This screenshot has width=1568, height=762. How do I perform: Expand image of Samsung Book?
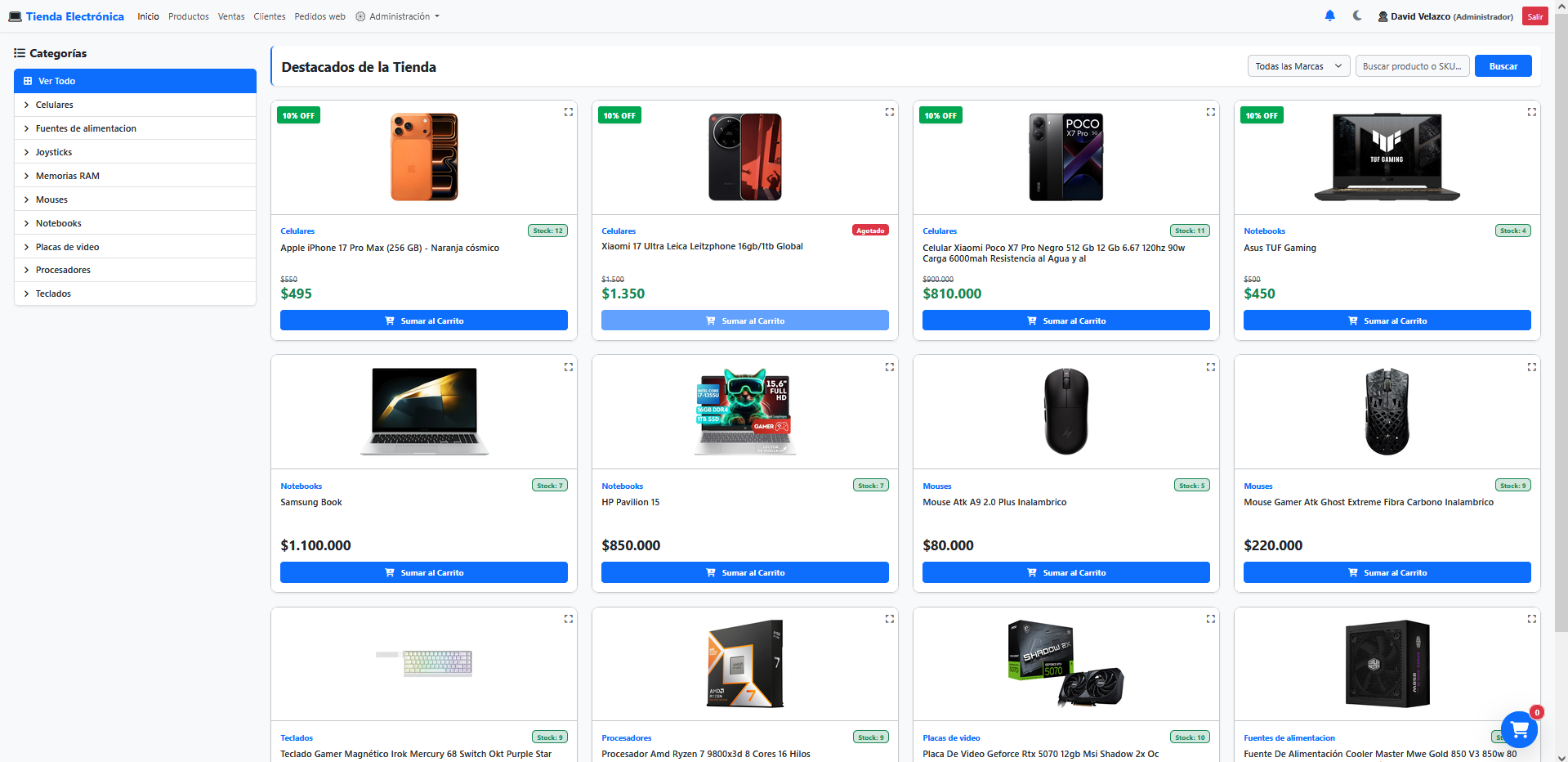tap(569, 367)
